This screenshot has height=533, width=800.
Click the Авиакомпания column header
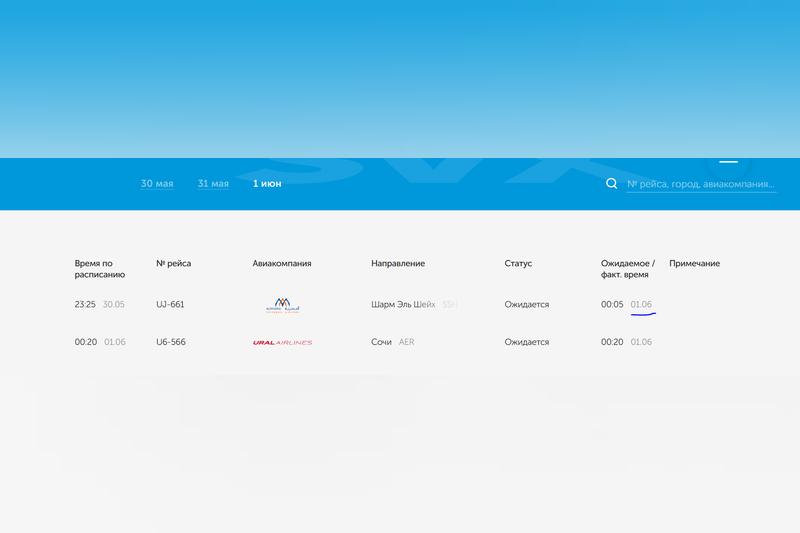pos(282,263)
